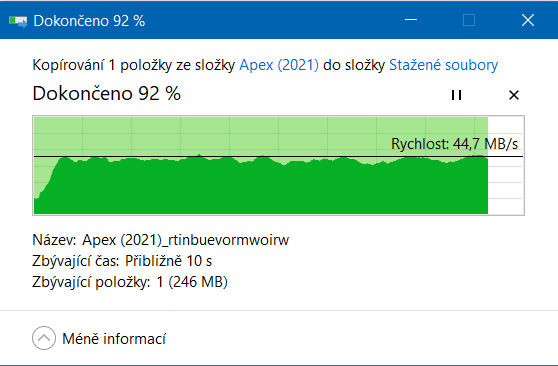558x366 pixels.
Task: Click the Kopírování 1 položky description text
Action: (265, 65)
